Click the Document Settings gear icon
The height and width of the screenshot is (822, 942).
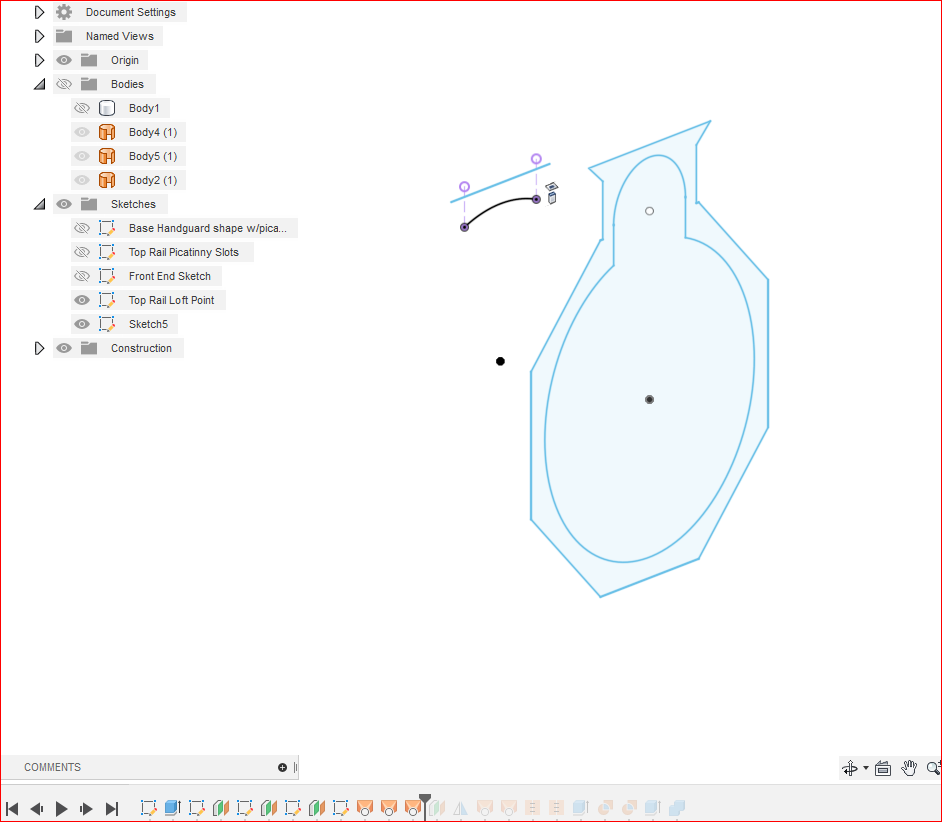[x=64, y=12]
